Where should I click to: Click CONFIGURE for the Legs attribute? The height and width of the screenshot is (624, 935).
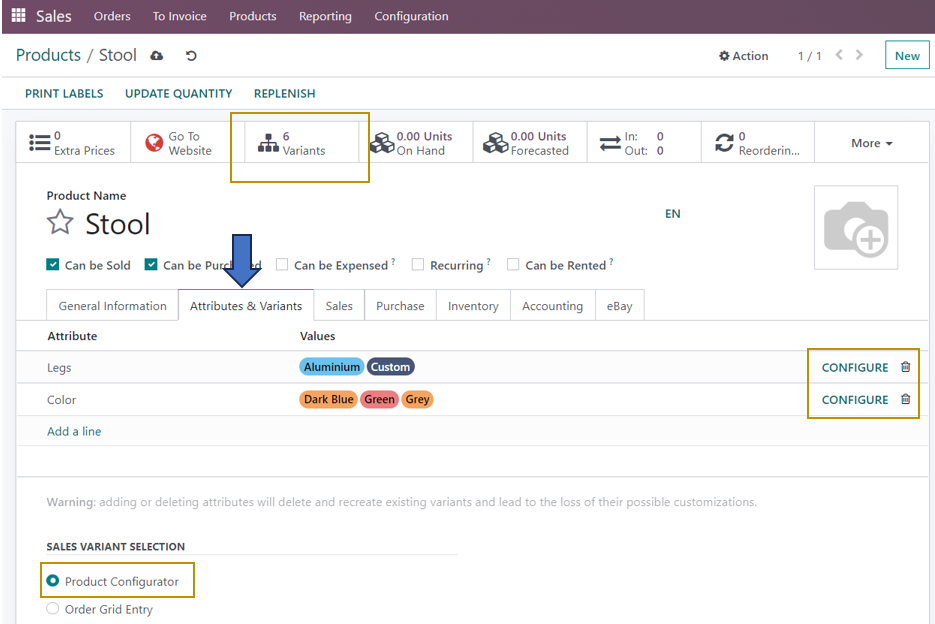(x=854, y=367)
